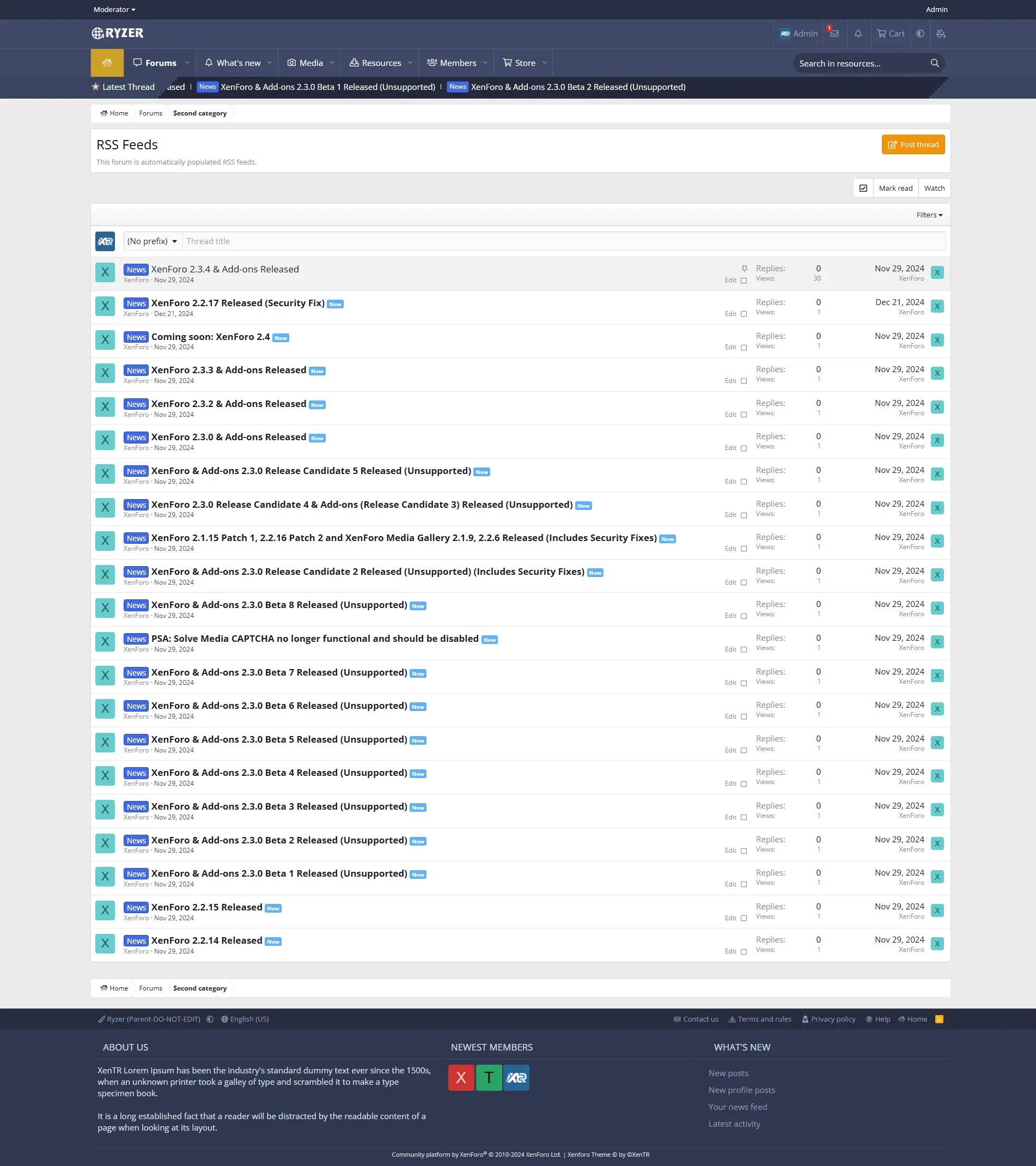Open the Filters dropdown
Image resolution: width=1036 pixels, height=1166 pixels.
pyautogui.click(x=929, y=215)
